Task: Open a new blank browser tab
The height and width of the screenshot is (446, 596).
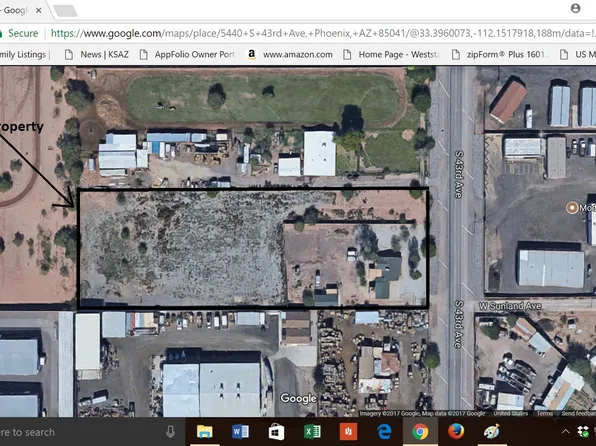Action: [65, 11]
